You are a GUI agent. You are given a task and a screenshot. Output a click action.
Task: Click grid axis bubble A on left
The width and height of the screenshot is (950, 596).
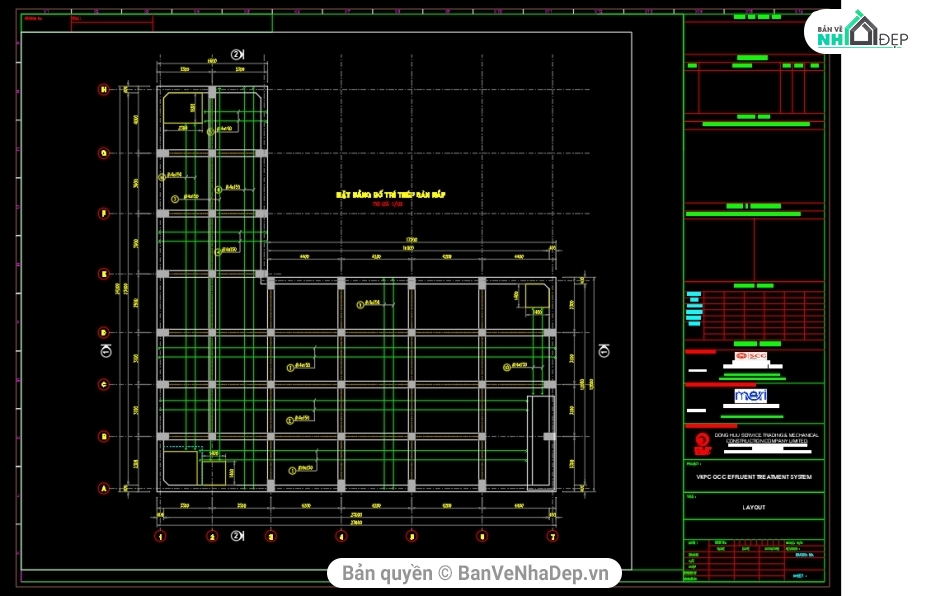102,488
